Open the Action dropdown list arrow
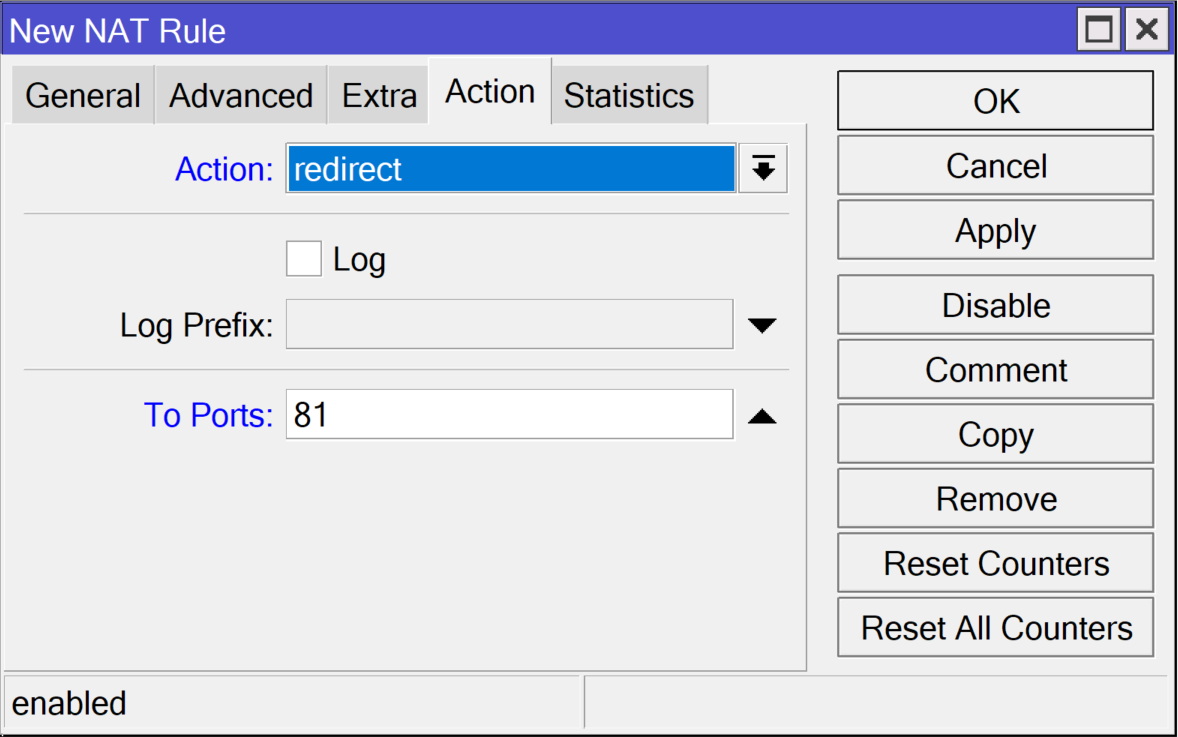Viewport: 1178px width, 737px height. (x=763, y=169)
